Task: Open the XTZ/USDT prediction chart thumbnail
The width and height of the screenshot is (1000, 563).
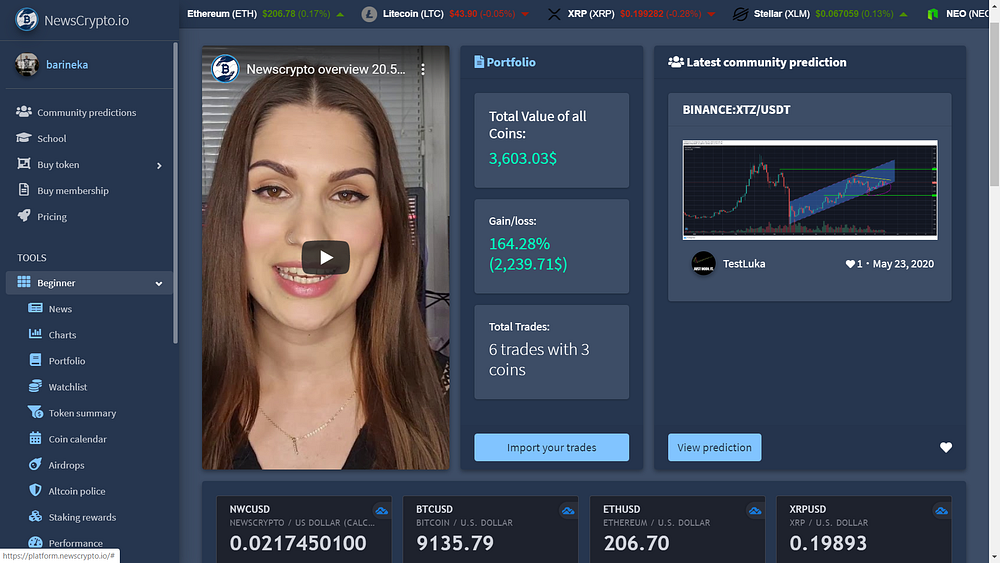Action: (810, 190)
